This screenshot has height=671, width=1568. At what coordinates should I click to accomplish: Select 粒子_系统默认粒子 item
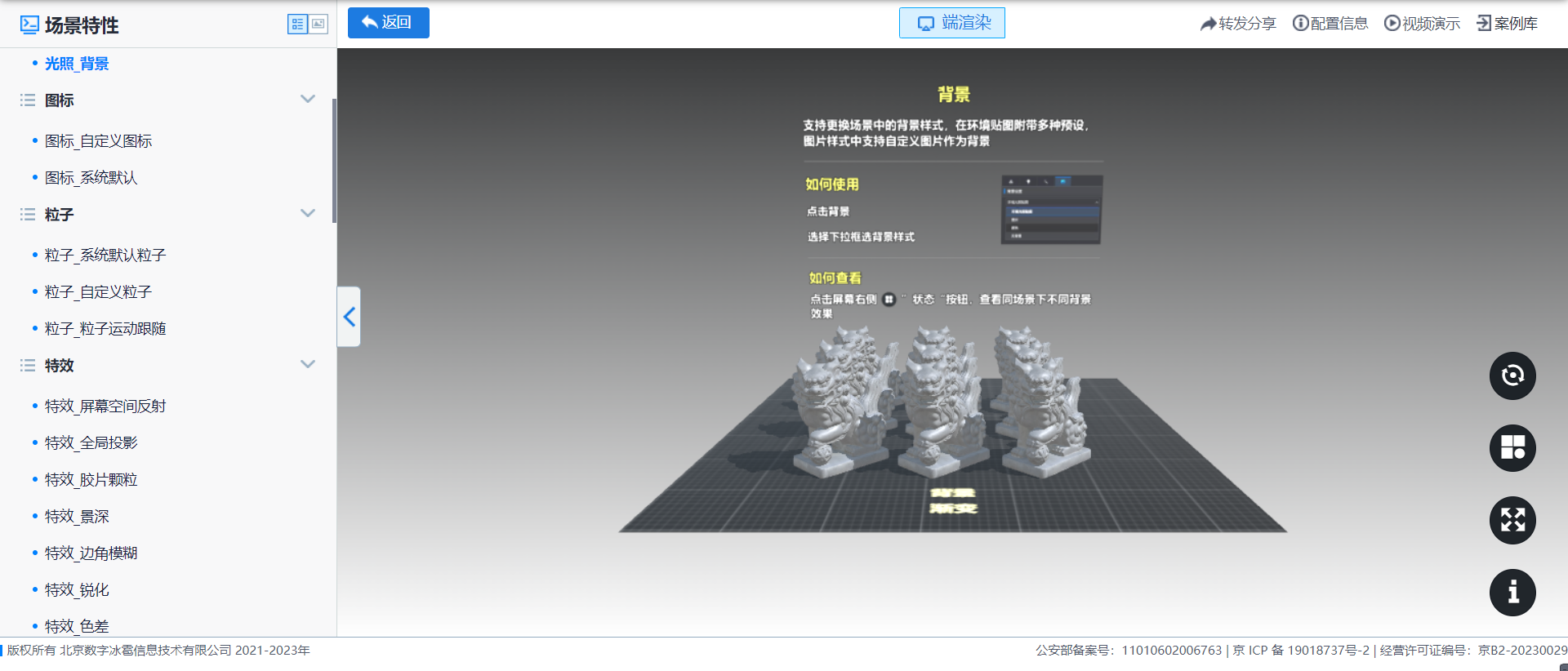coord(105,256)
